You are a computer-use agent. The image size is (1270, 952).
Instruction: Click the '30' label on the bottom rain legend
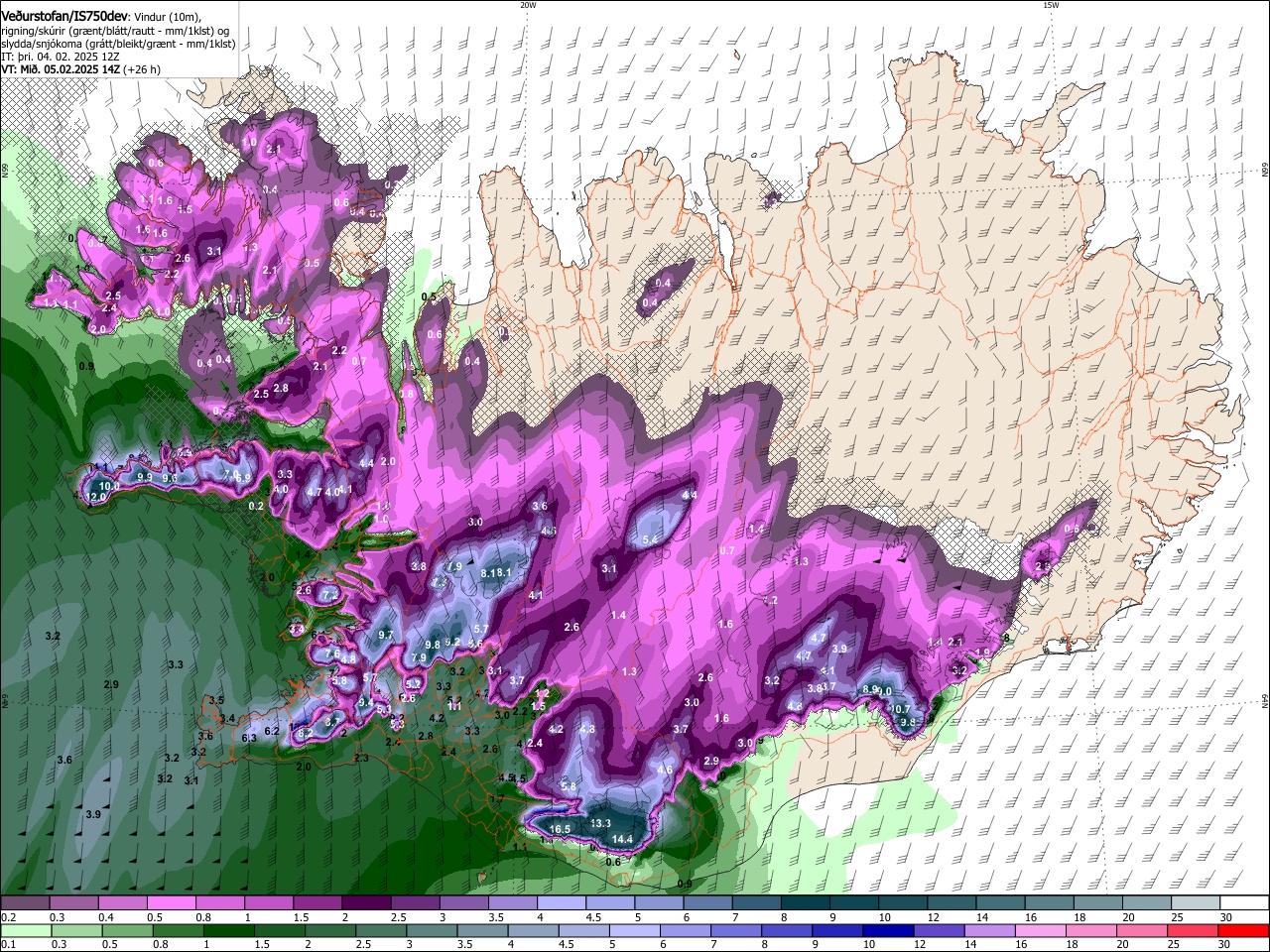(1224, 944)
